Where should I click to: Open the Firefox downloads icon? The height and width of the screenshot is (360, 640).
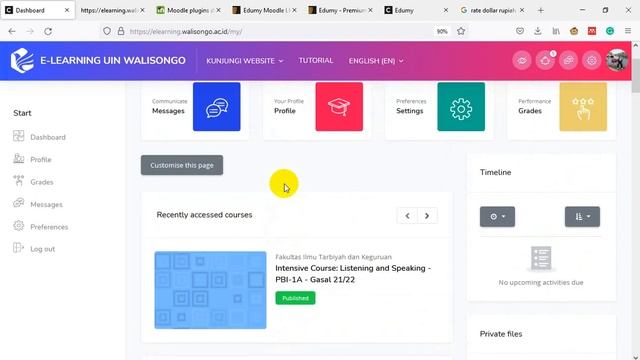point(538,31)
